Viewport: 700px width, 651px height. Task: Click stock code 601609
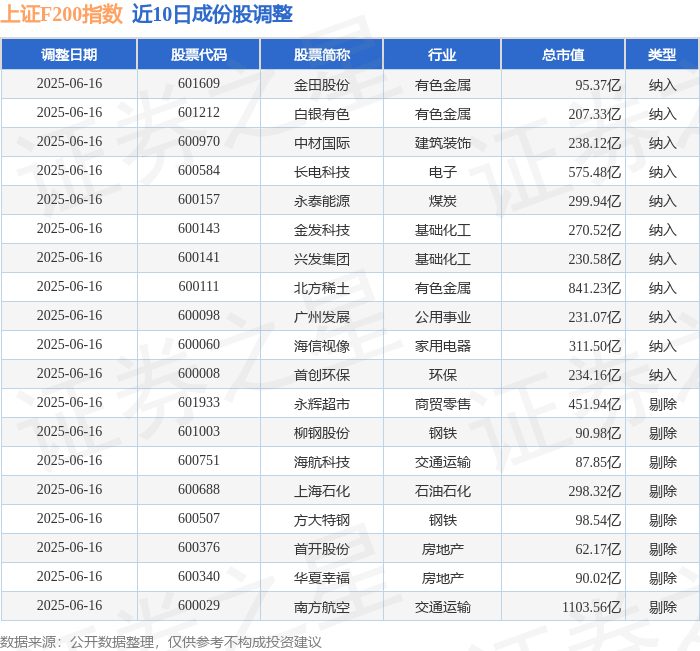199,83
